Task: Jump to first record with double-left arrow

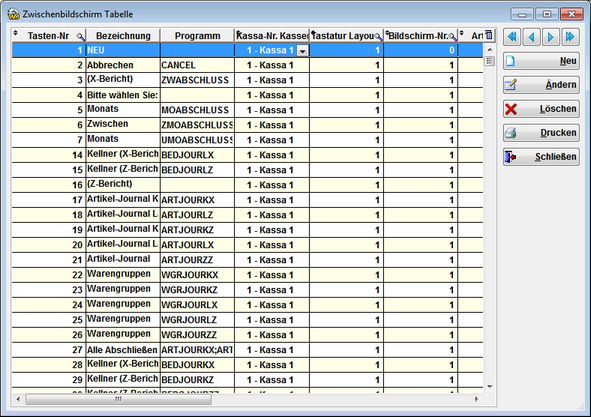Action: pos(512,37)
